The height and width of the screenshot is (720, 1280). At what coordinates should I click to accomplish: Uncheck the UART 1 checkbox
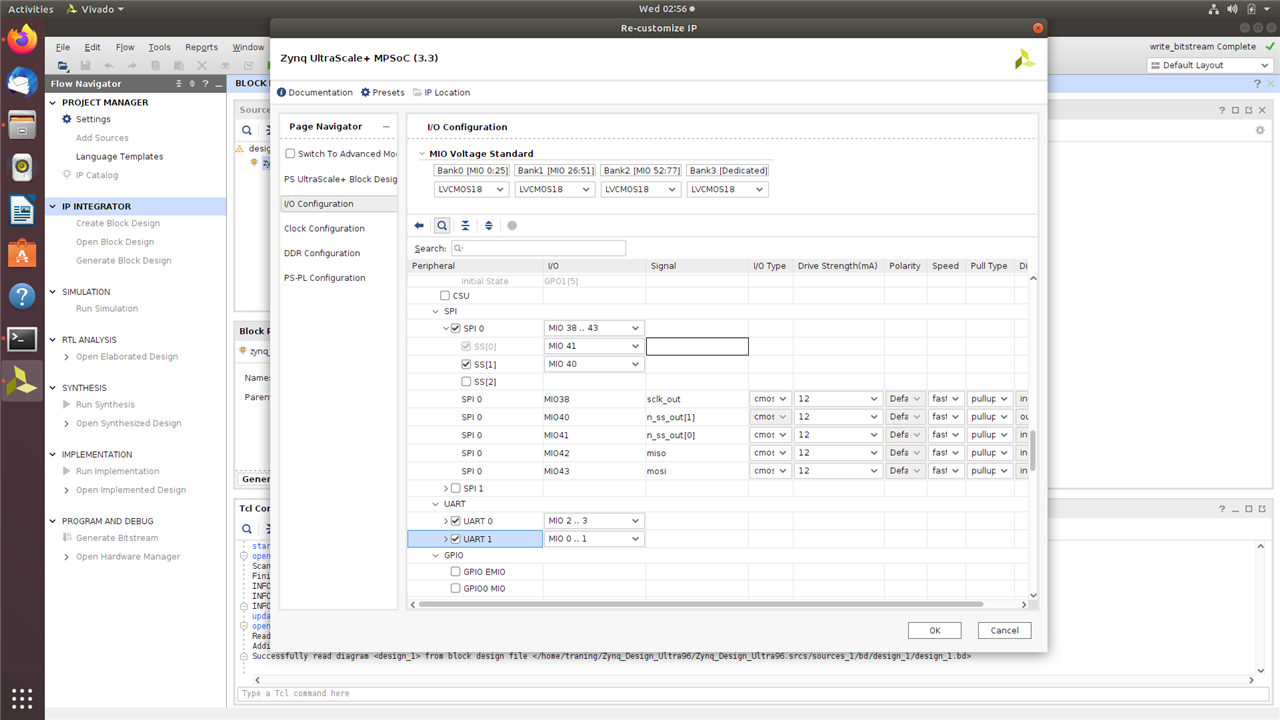pyautogui.click(x=456, y=539)
